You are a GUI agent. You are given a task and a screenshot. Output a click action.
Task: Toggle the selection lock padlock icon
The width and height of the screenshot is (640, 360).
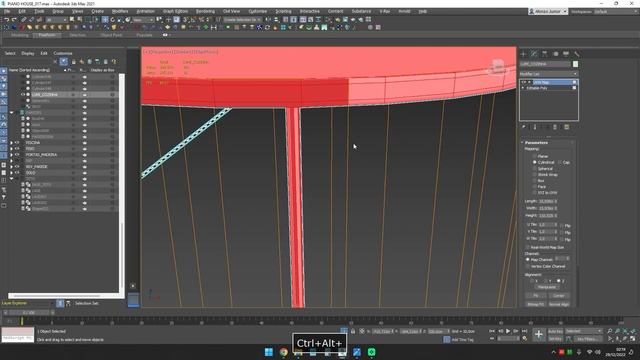pos(353,331)
